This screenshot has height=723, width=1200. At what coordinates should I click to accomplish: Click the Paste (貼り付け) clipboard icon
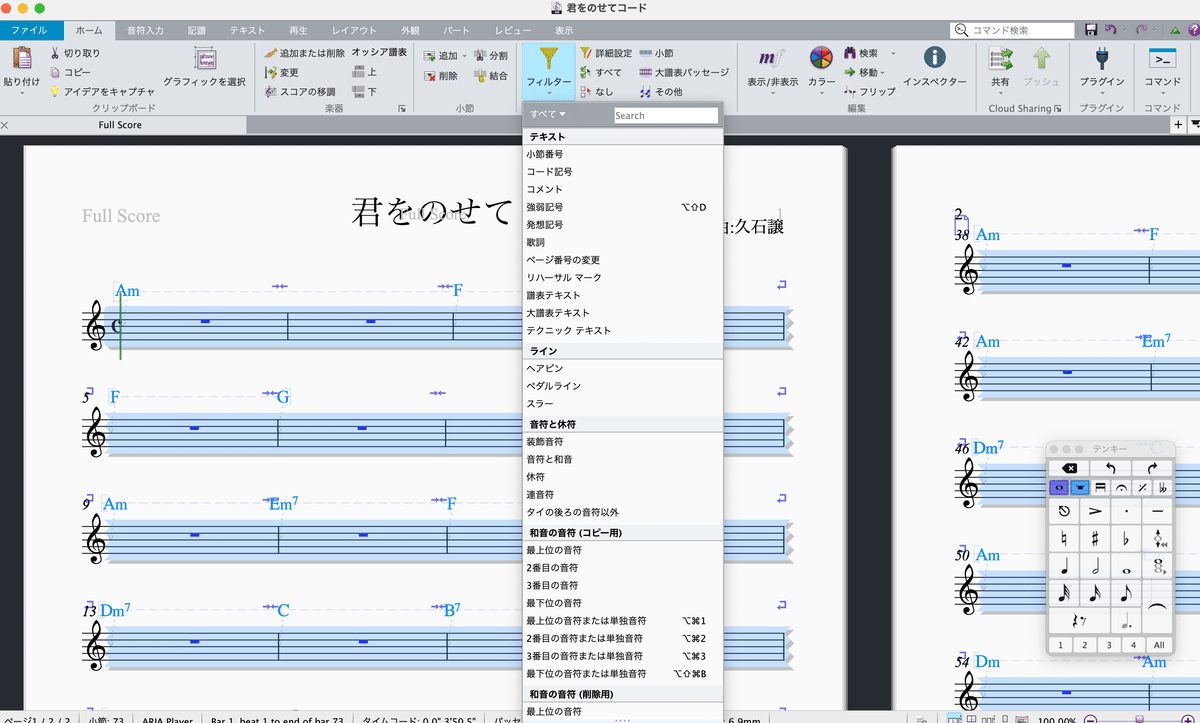(21, 58)
